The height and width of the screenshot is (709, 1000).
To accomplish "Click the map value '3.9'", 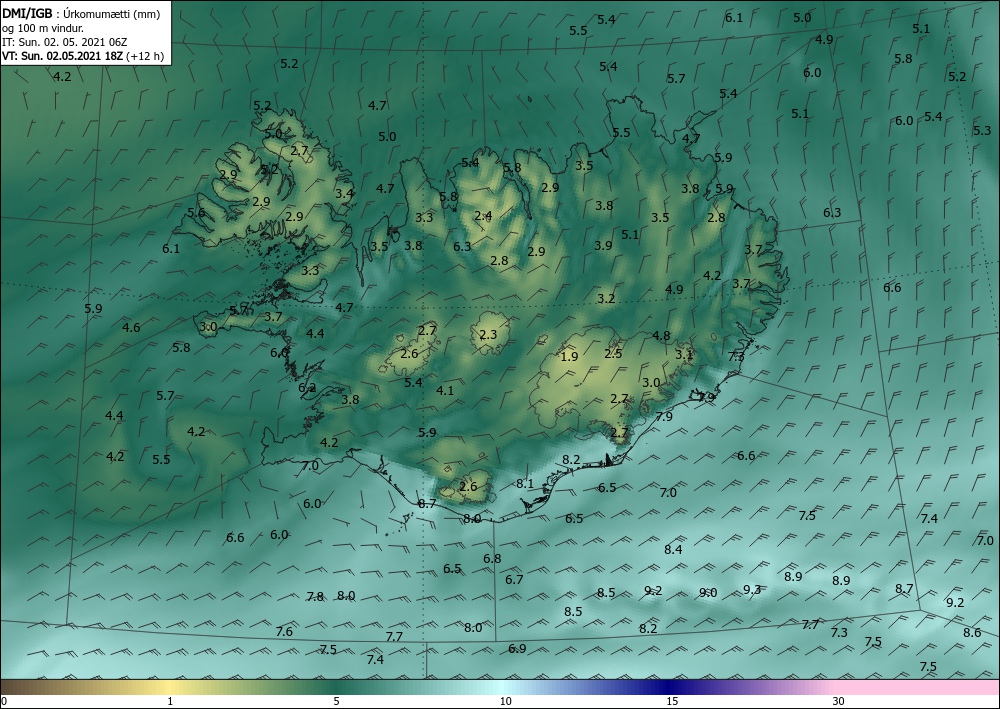I will point(603,245).
